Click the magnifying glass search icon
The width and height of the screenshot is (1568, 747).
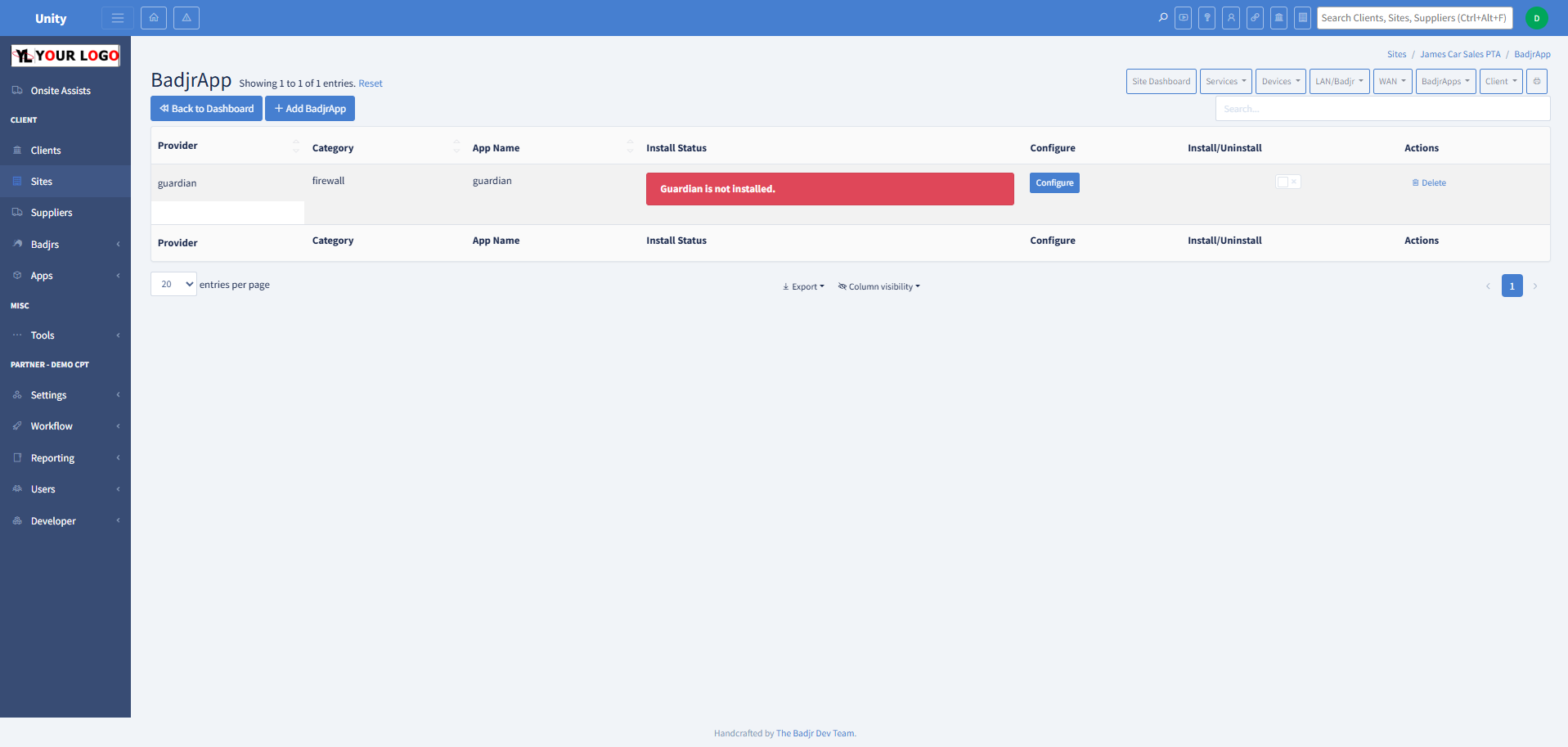coord(1163,17)
